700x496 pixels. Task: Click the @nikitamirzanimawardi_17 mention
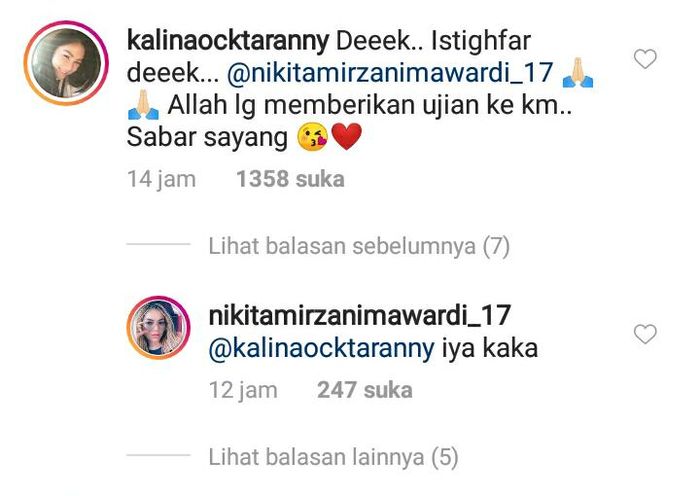pyautogui.click(x=390, y=73)
